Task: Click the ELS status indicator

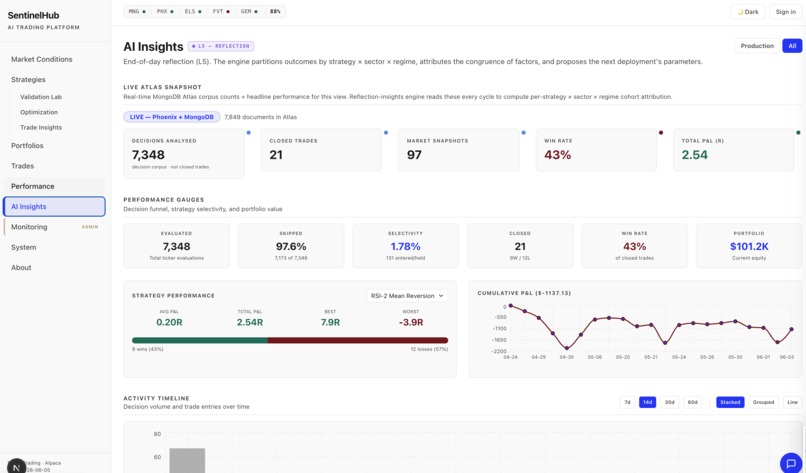Action: 193,11
